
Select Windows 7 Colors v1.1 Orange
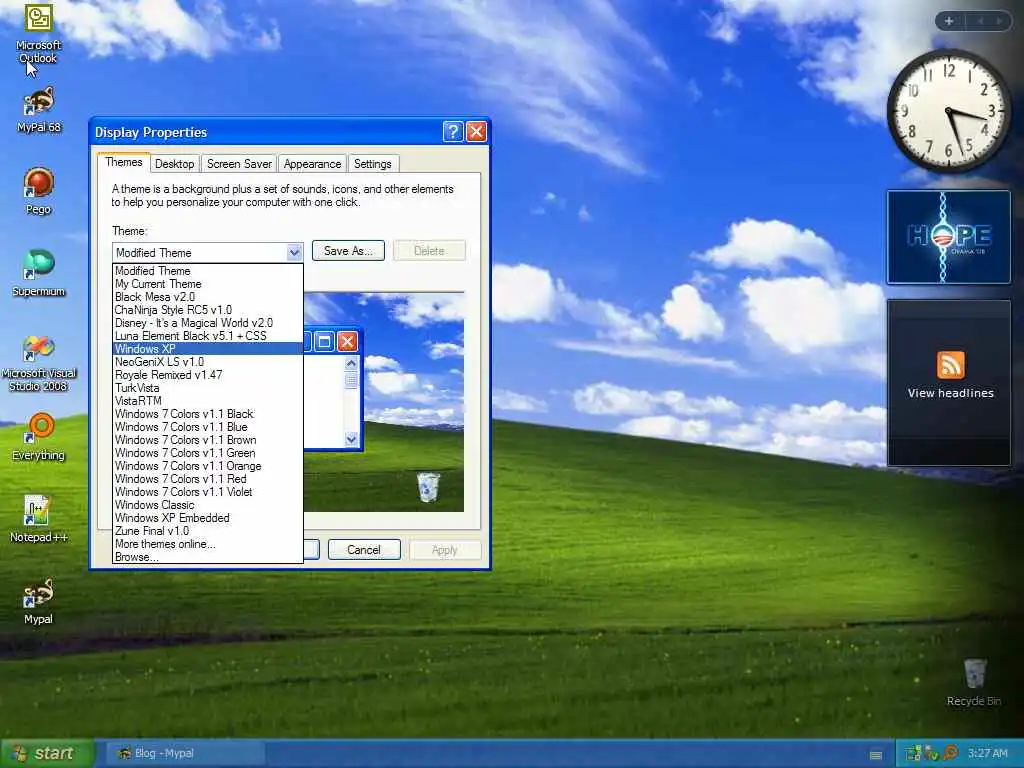[208, 466]
